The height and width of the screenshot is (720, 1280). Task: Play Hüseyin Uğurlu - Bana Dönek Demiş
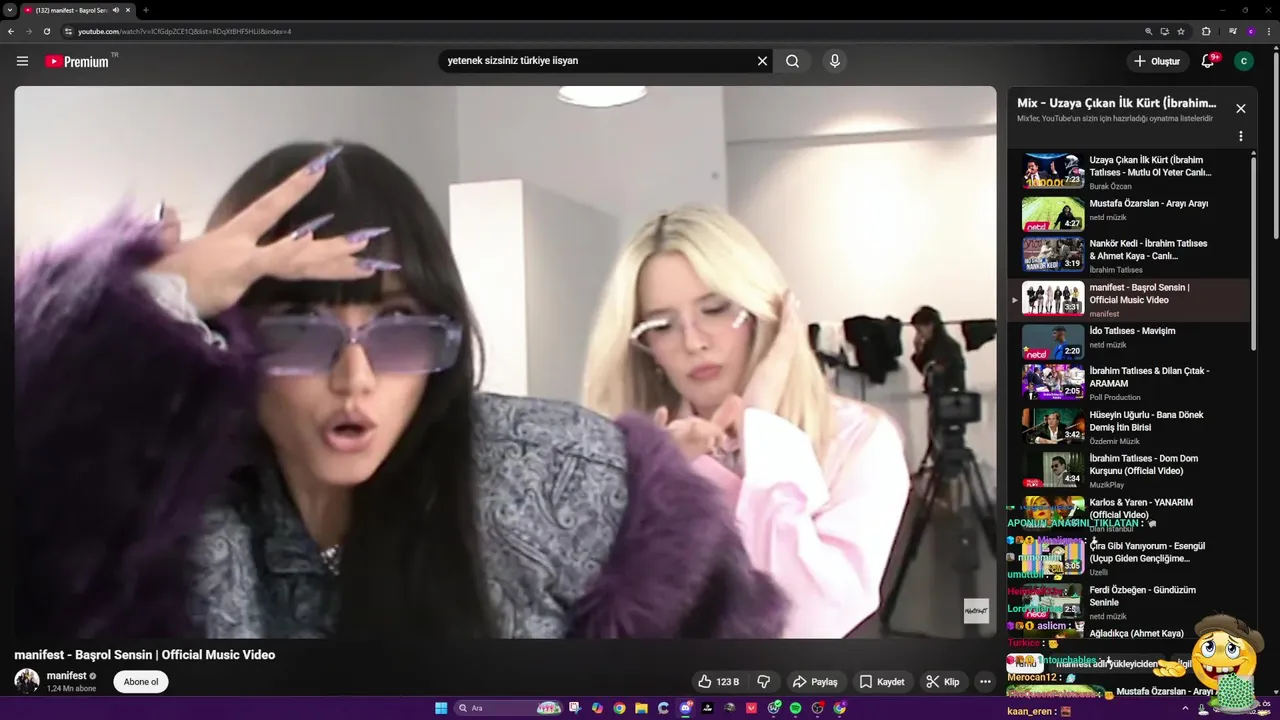(x=1130, y=427)
